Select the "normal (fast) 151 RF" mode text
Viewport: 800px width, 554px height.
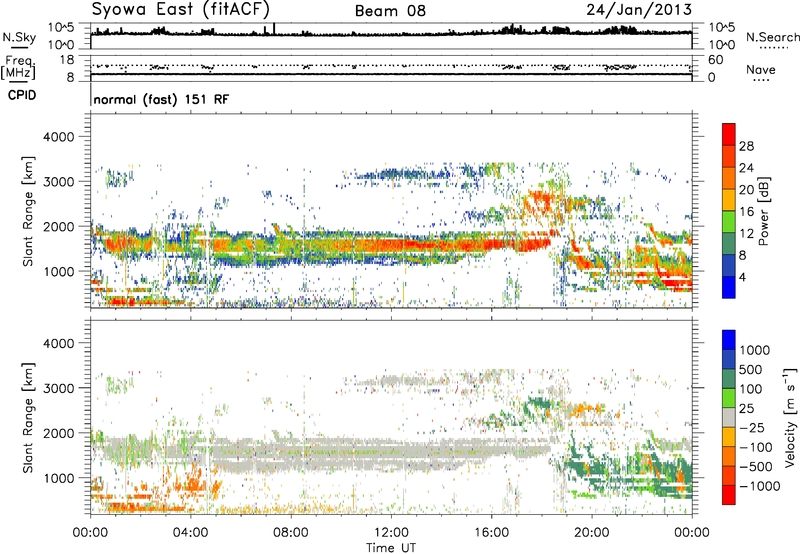[161, 99]
